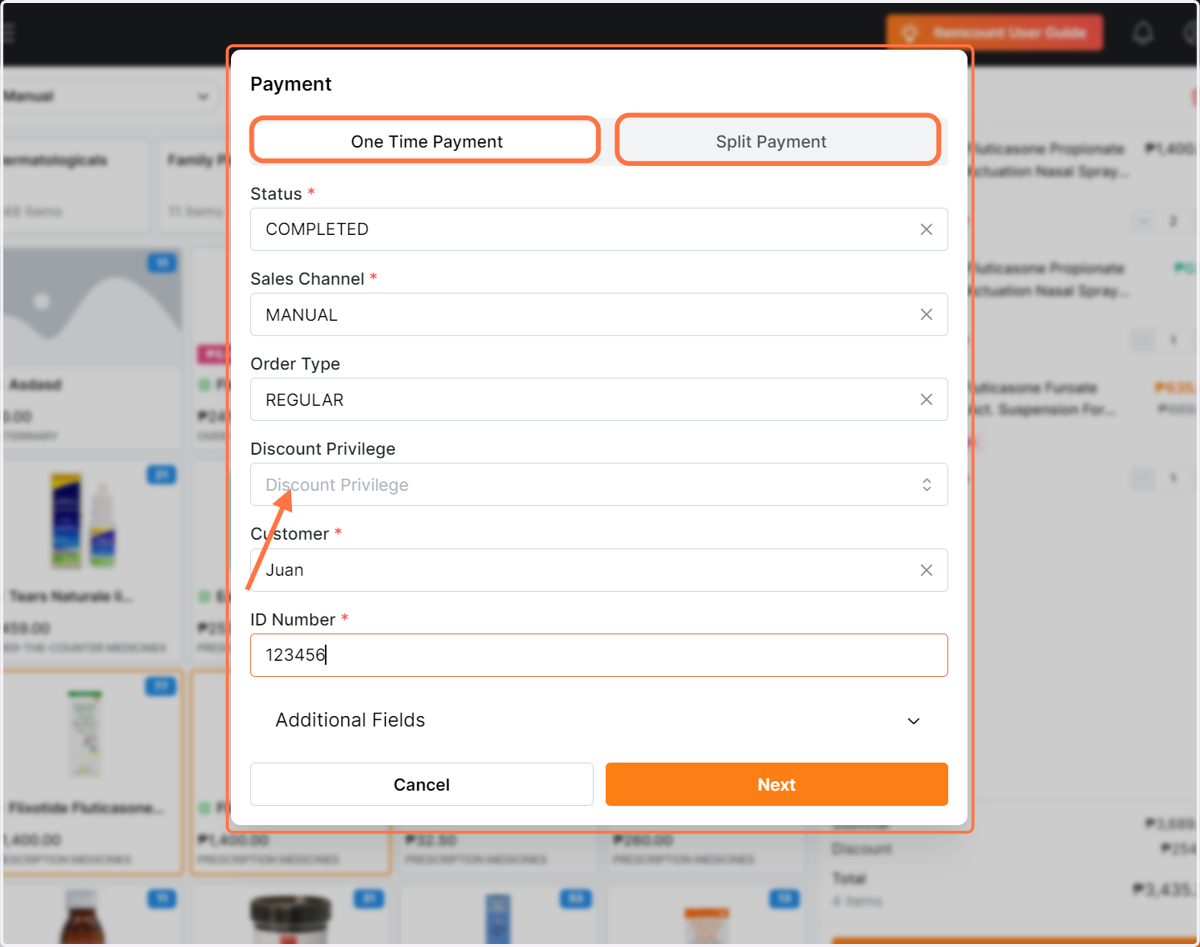Clear the MANUAL sales channel value

(x=926, y=314)
